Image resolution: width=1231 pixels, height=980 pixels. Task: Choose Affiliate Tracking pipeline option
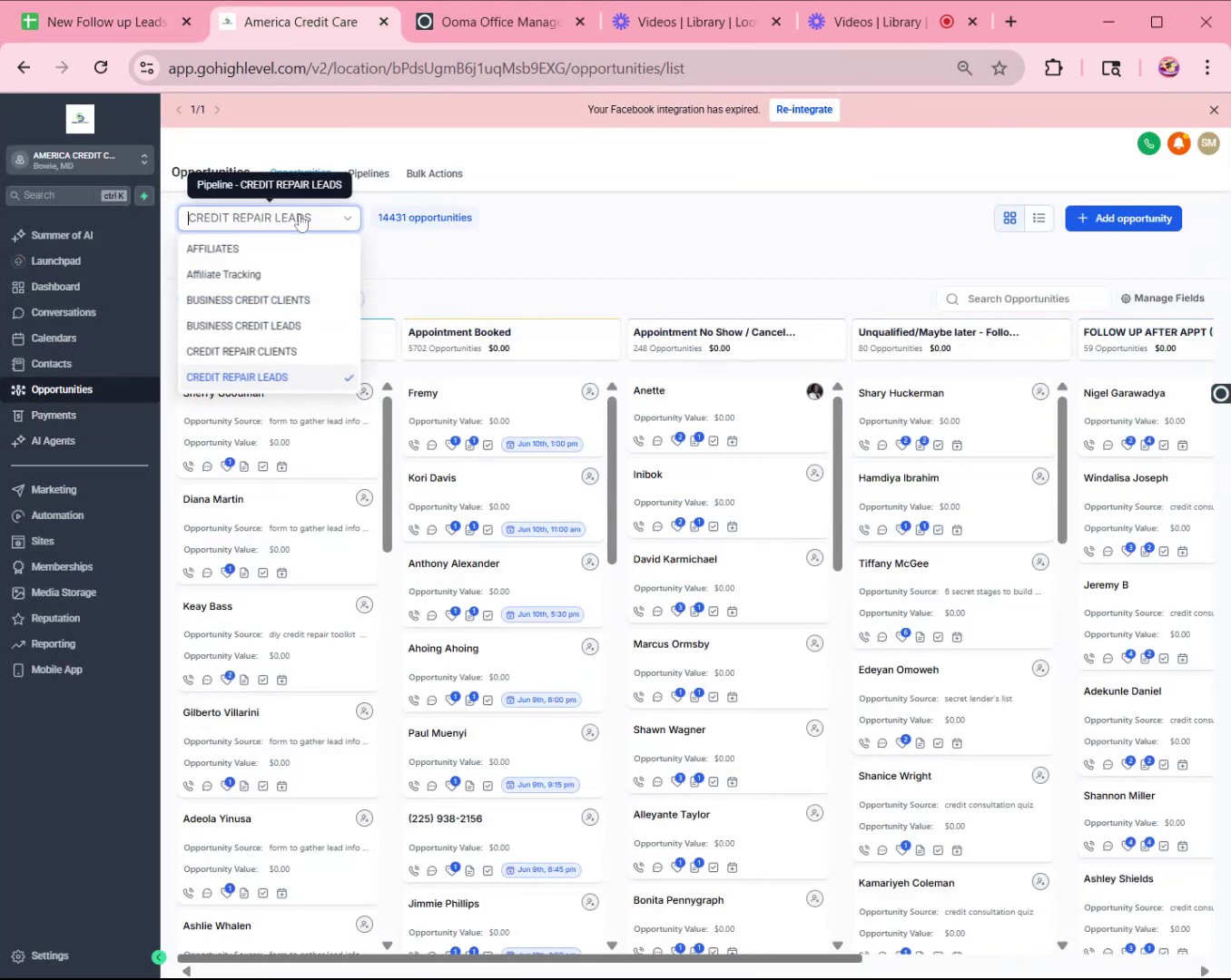[x=269, y=275]
